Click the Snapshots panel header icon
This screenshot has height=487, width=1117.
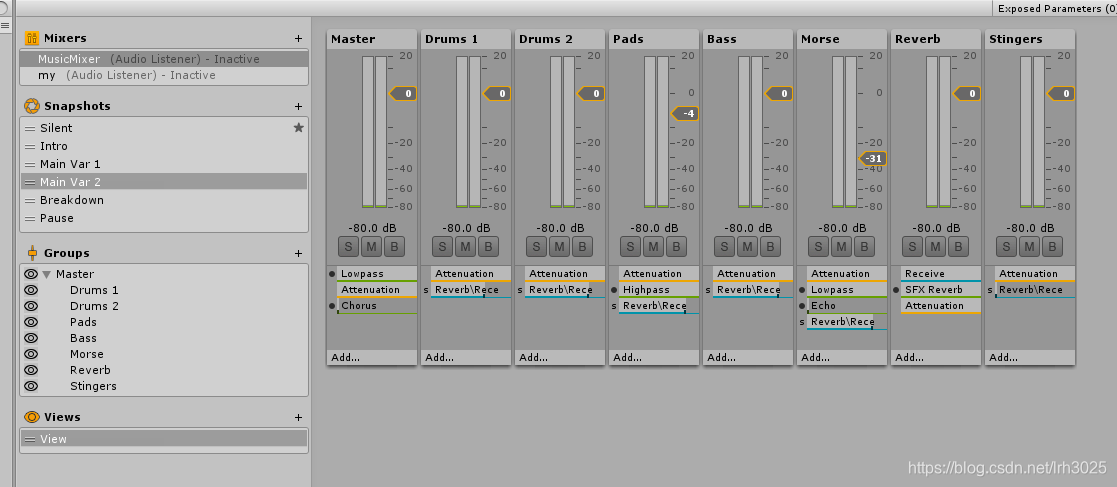[x=31, y=106]
